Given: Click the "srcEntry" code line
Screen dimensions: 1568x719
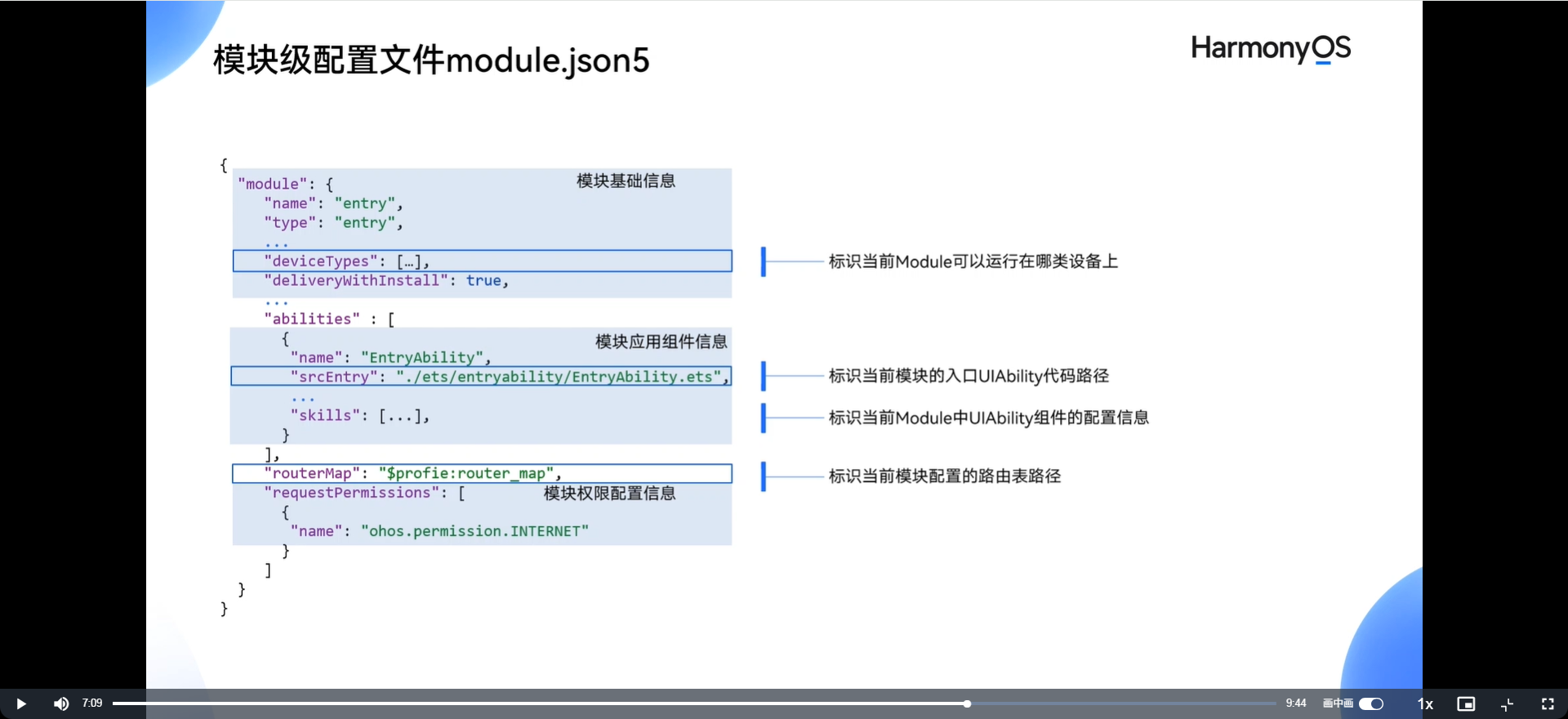Looking at the screenshot, I should 481,376.
